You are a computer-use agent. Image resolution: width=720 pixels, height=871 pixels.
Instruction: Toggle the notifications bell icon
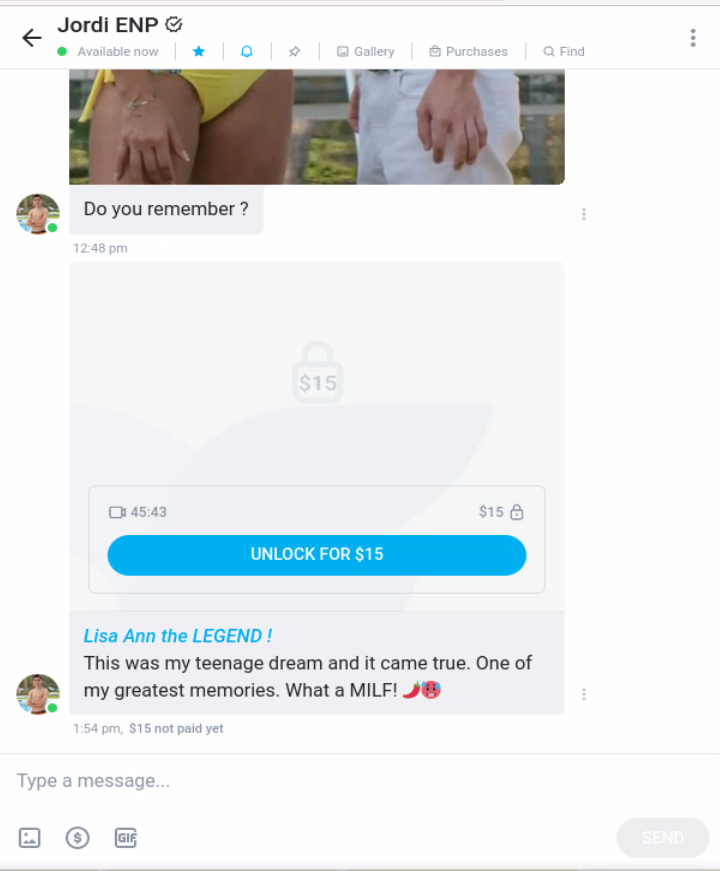(247, 52)
